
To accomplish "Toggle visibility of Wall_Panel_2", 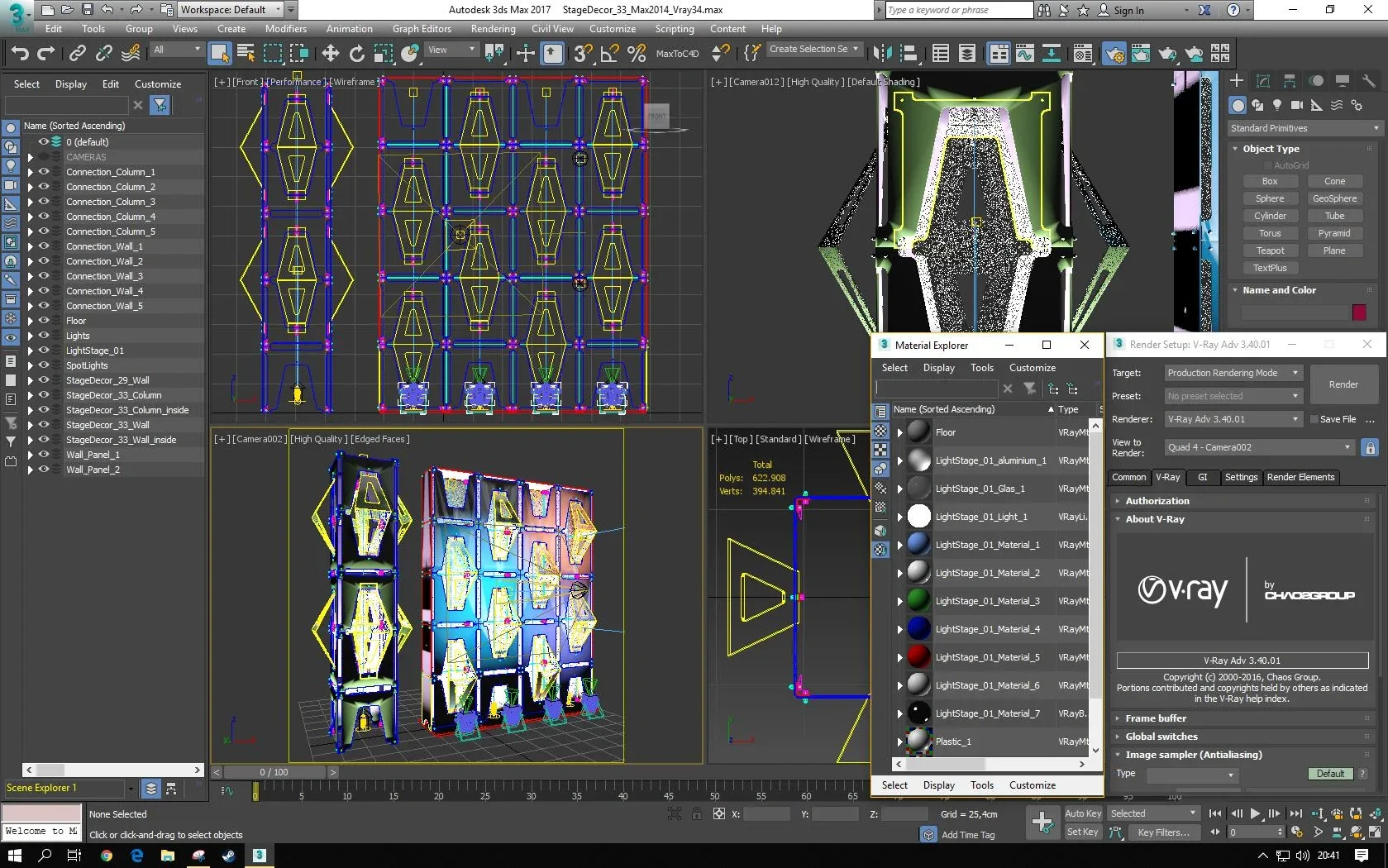I will (x=45, y=470).
